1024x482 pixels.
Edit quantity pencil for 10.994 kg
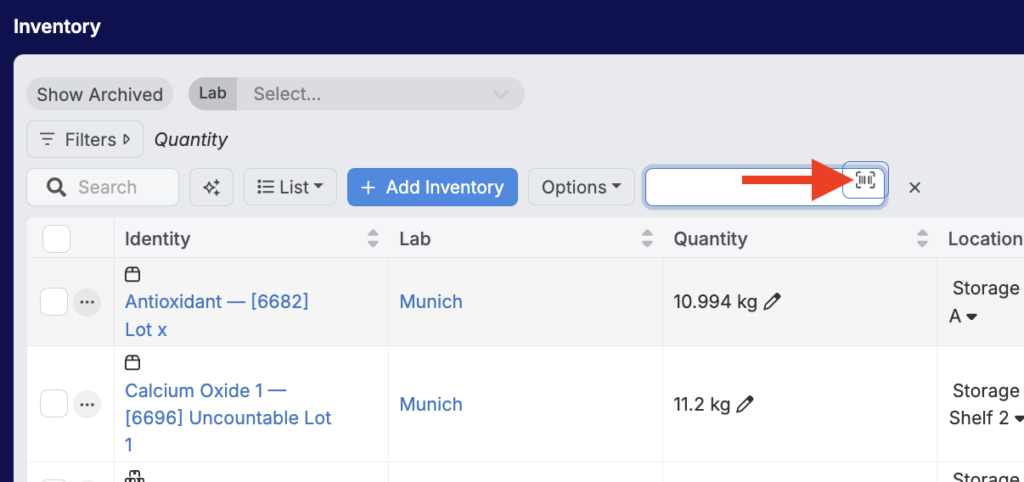point(772,301)
